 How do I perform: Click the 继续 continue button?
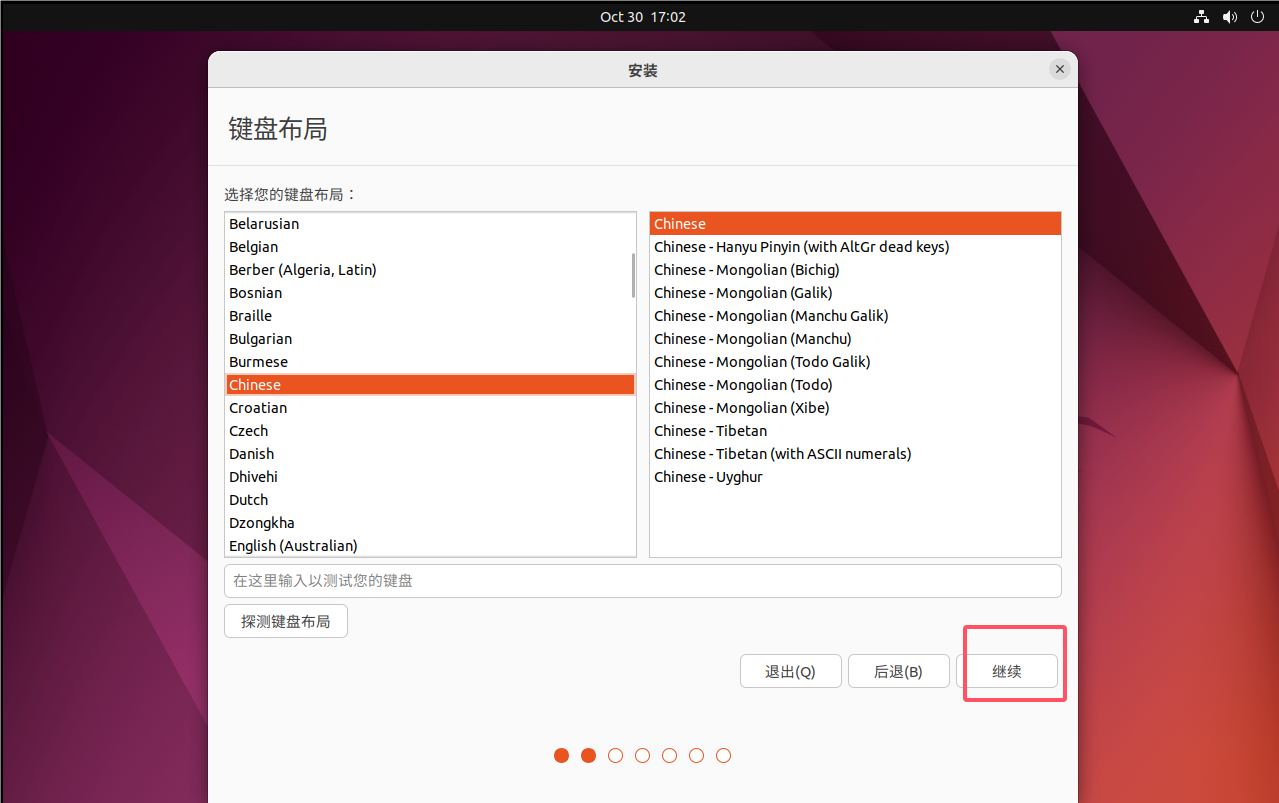pos(1007,671)
